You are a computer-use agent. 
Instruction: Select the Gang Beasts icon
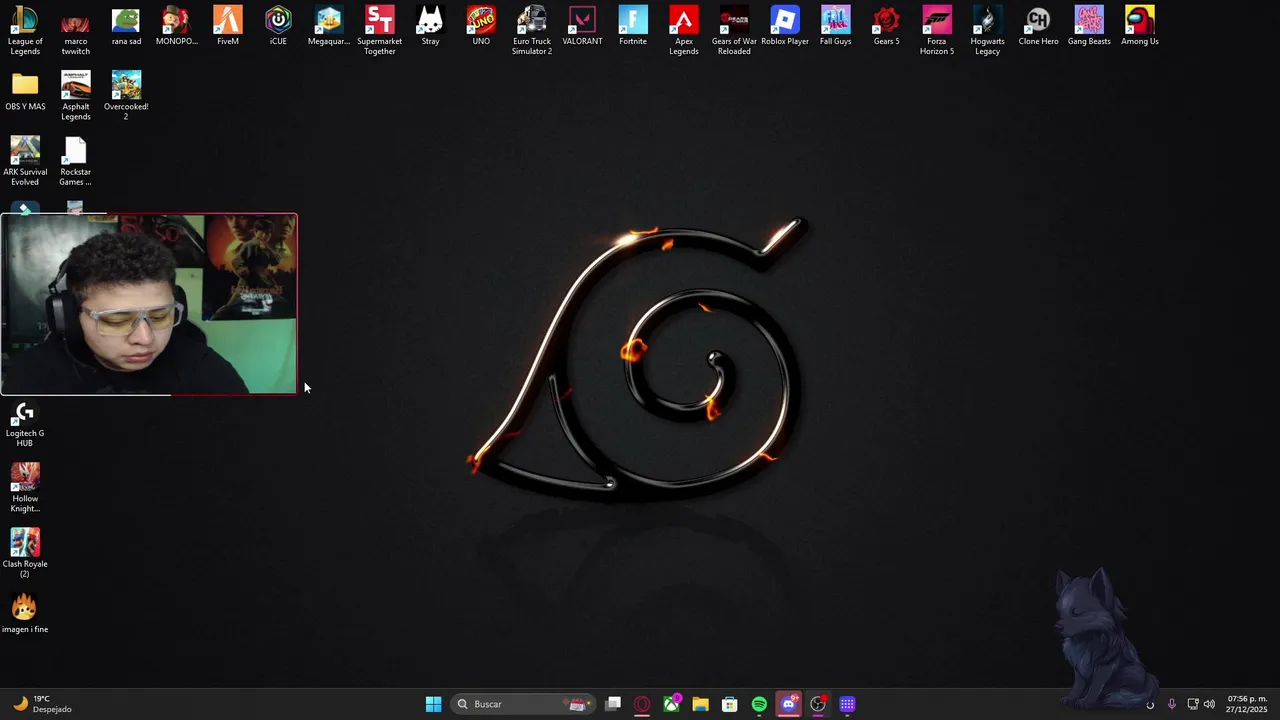click(1089, 26)
